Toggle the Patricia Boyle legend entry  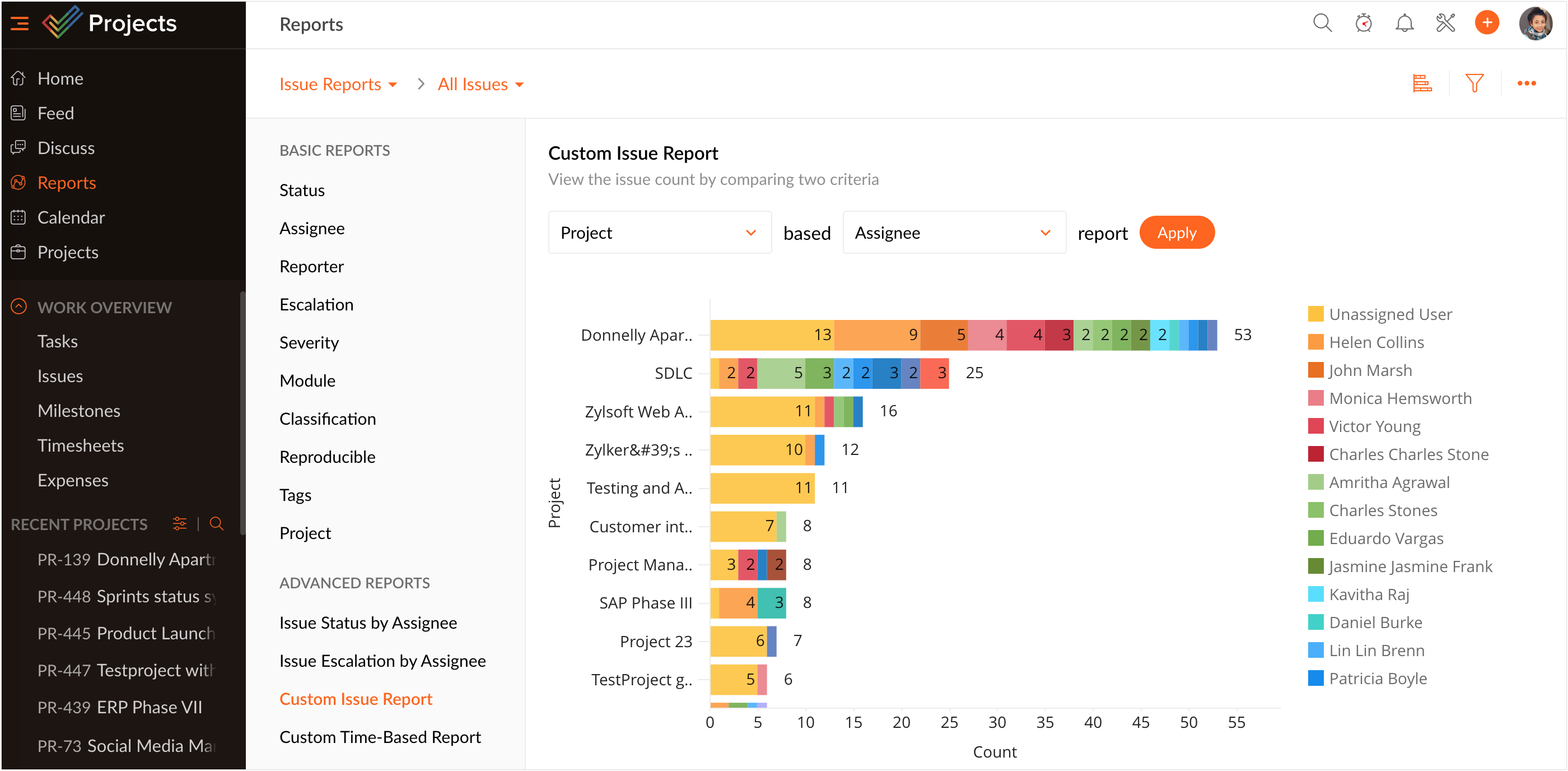click(x=1377, y=679)
